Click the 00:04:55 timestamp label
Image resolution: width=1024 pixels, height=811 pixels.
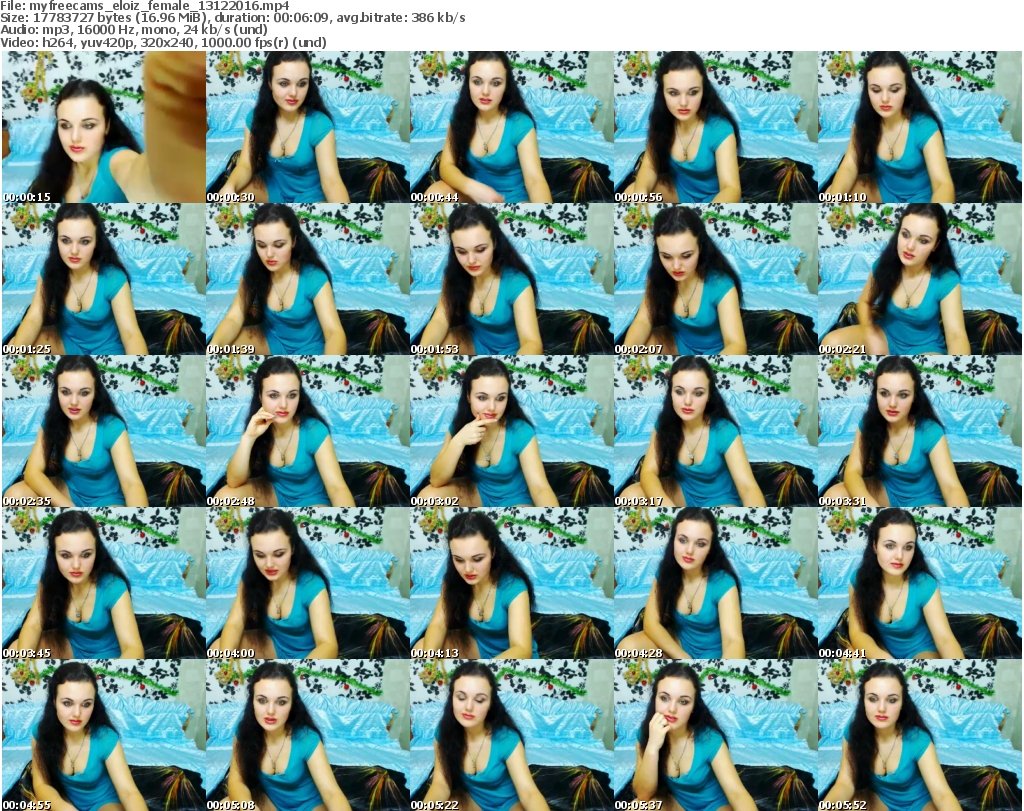click(x=26, y=804)
